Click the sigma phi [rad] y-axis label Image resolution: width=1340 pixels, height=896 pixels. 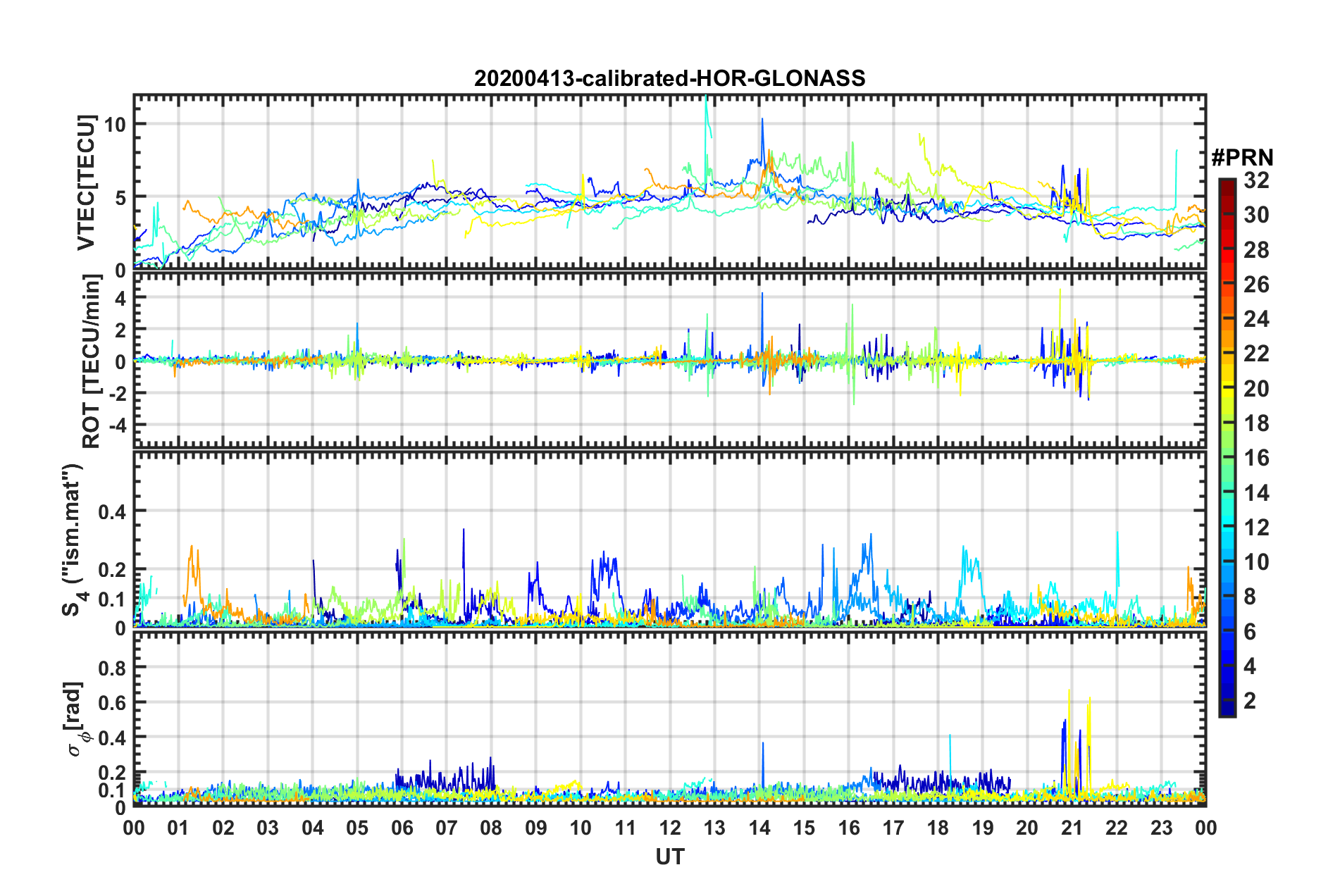(x=77, y=718)
